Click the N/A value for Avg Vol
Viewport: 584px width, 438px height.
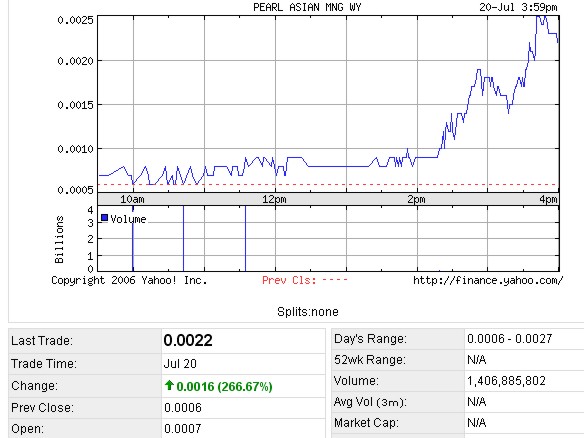(477, 402)
